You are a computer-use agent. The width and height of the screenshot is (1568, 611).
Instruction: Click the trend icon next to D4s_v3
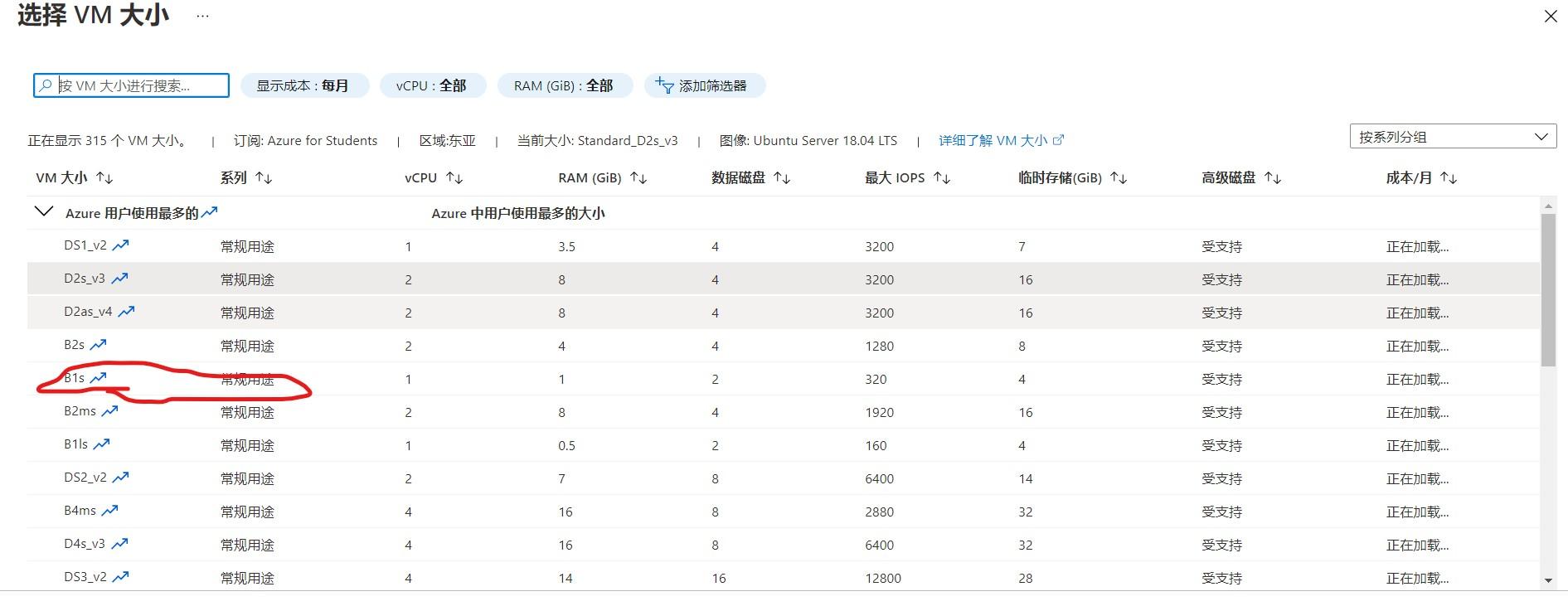coord(119,544)
